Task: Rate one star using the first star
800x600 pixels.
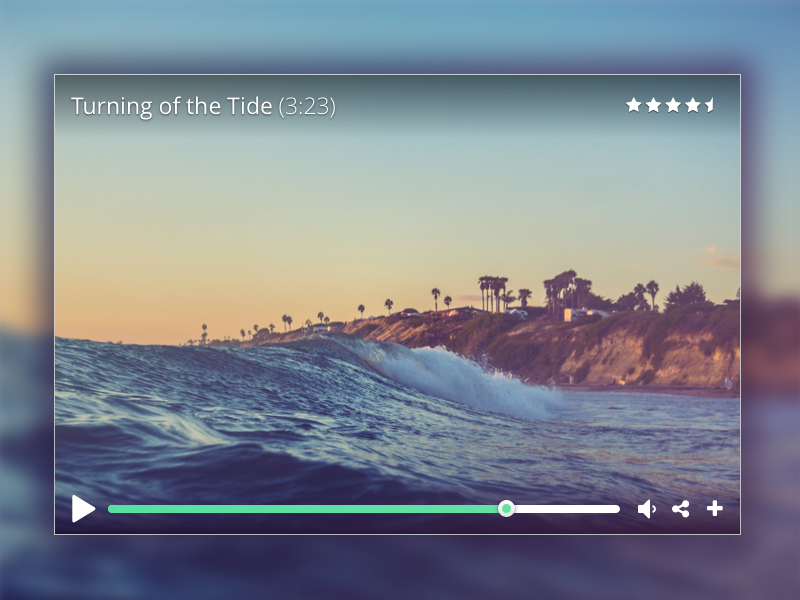Action: [634, 105]
